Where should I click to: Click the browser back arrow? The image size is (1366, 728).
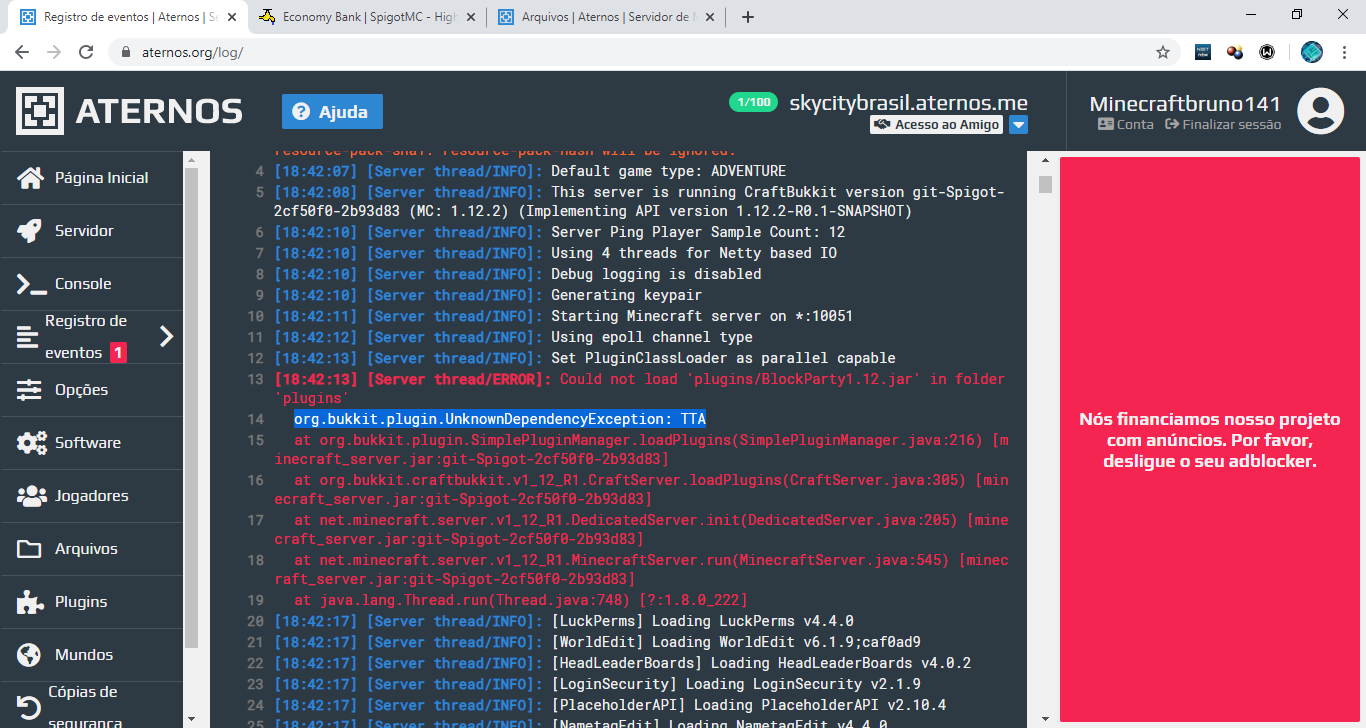(22, 52)
